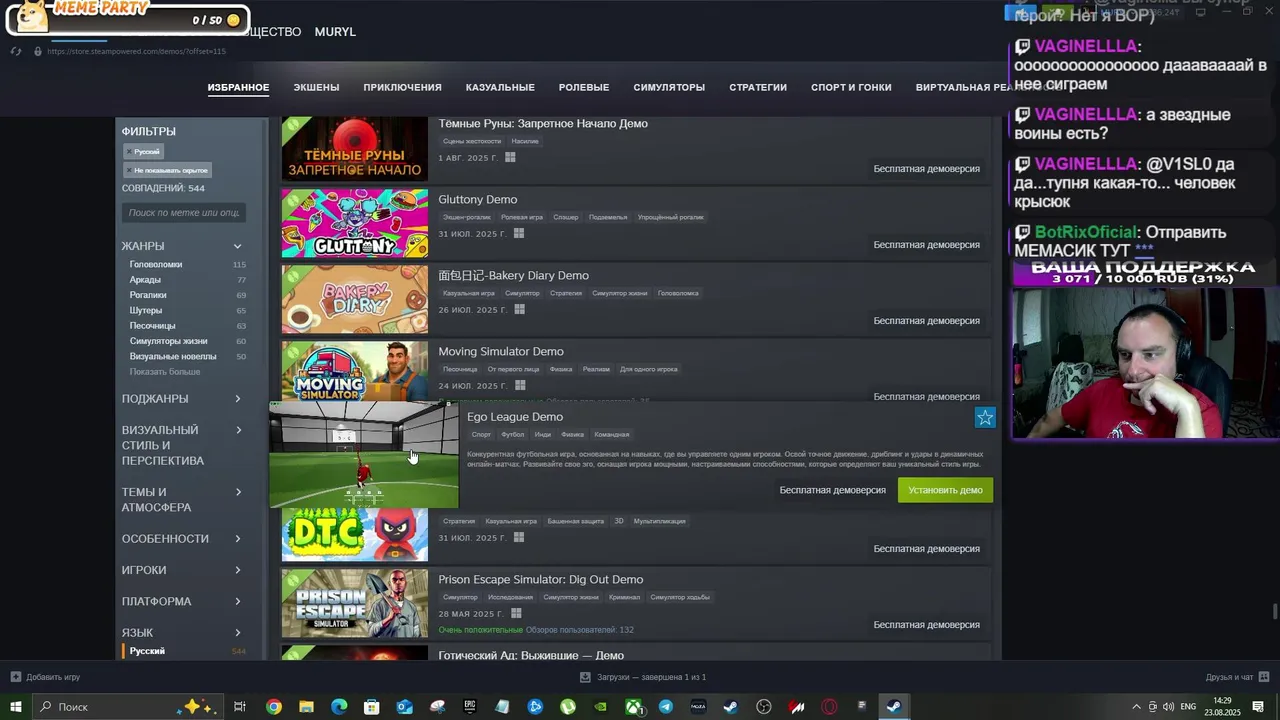Switch to the Симуляторы tab

(669, 87)
